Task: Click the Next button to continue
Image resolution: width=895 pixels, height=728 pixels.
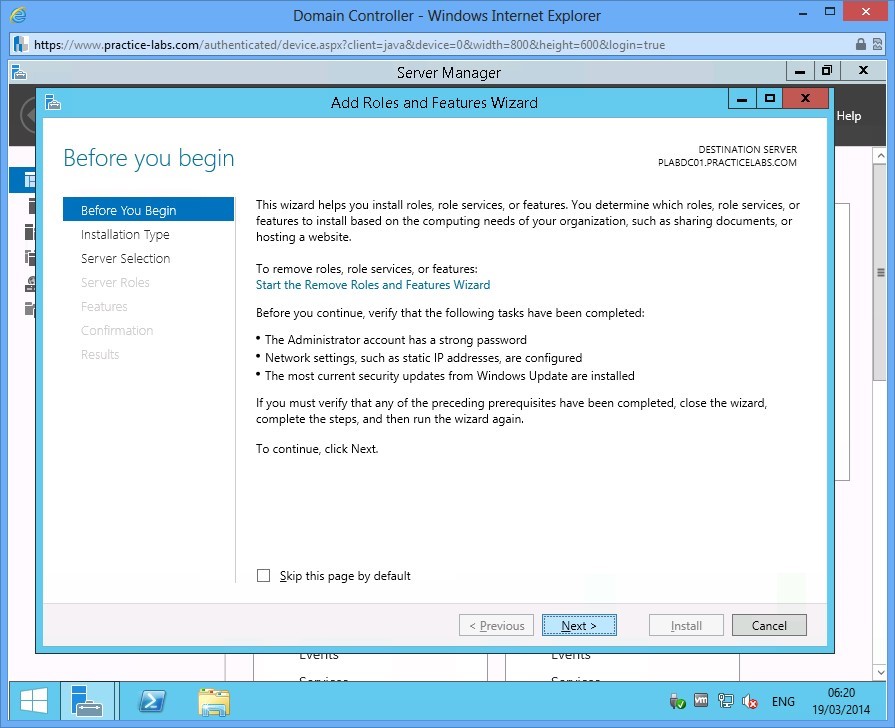Action: point(580,624)
